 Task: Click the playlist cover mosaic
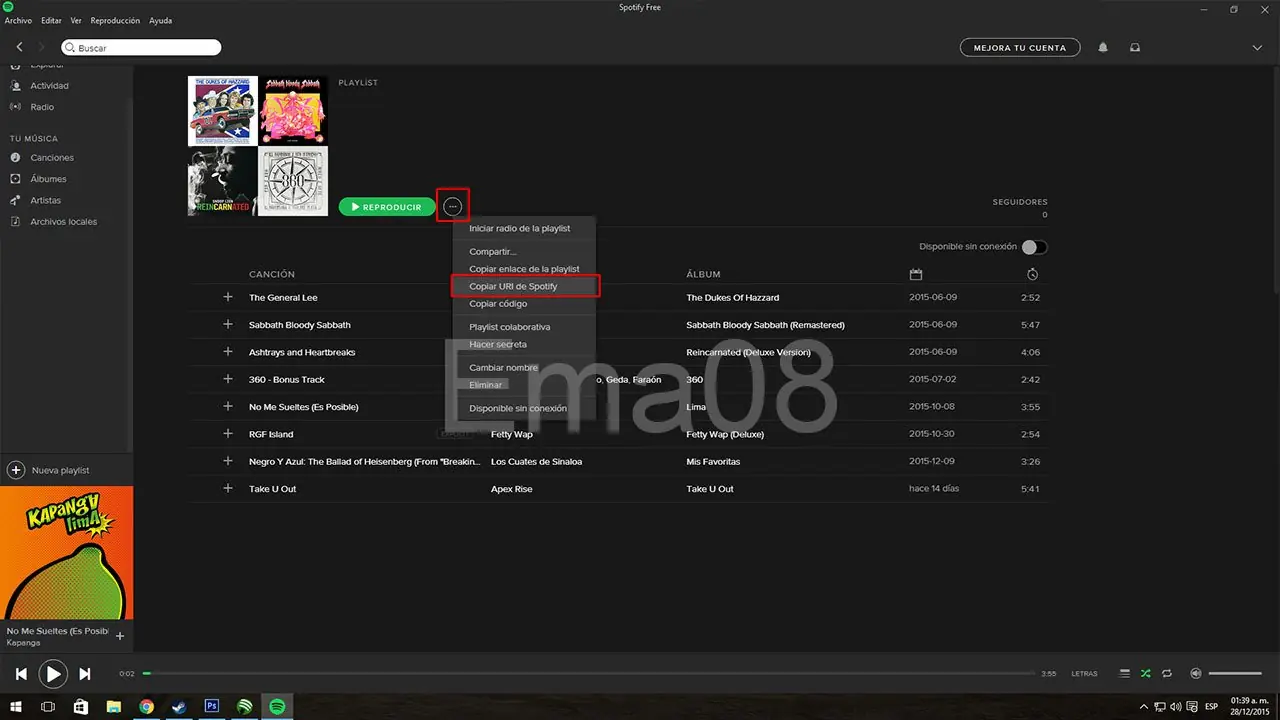click(258, 146)
